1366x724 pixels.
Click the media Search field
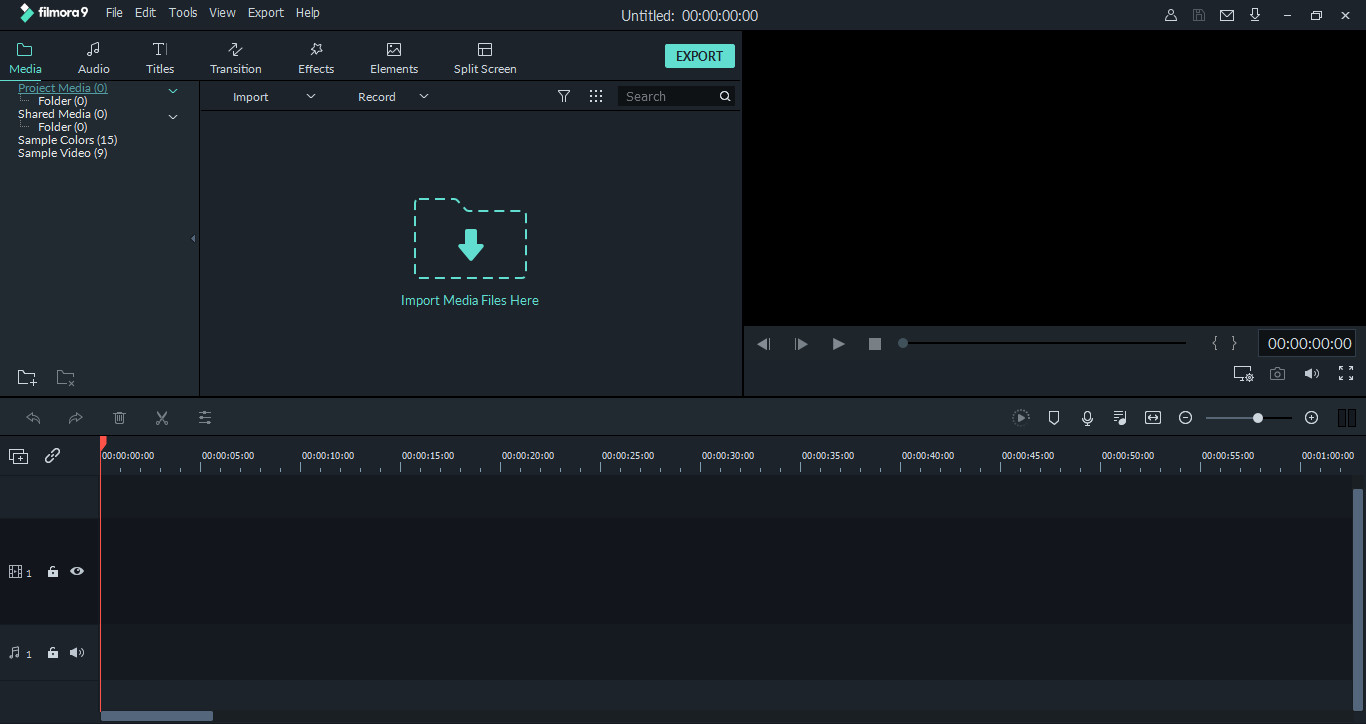pyautogui.click(x=667, y=96)
